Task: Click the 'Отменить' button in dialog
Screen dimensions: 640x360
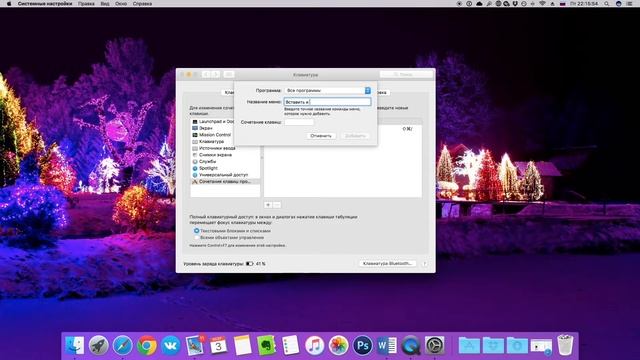Action: 321,136
